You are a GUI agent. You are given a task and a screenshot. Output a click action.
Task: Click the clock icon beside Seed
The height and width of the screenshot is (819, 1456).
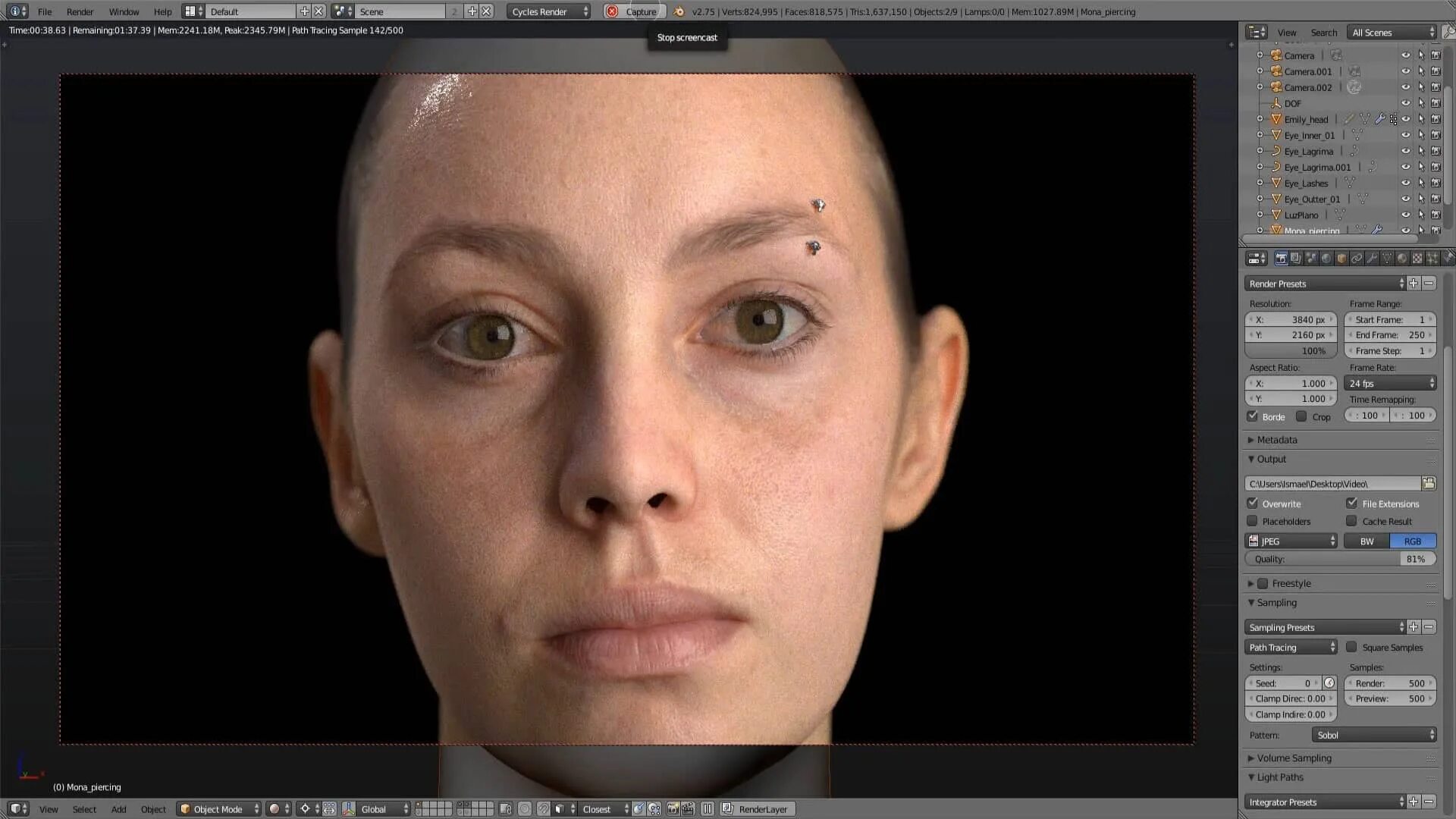(1329, 683)
